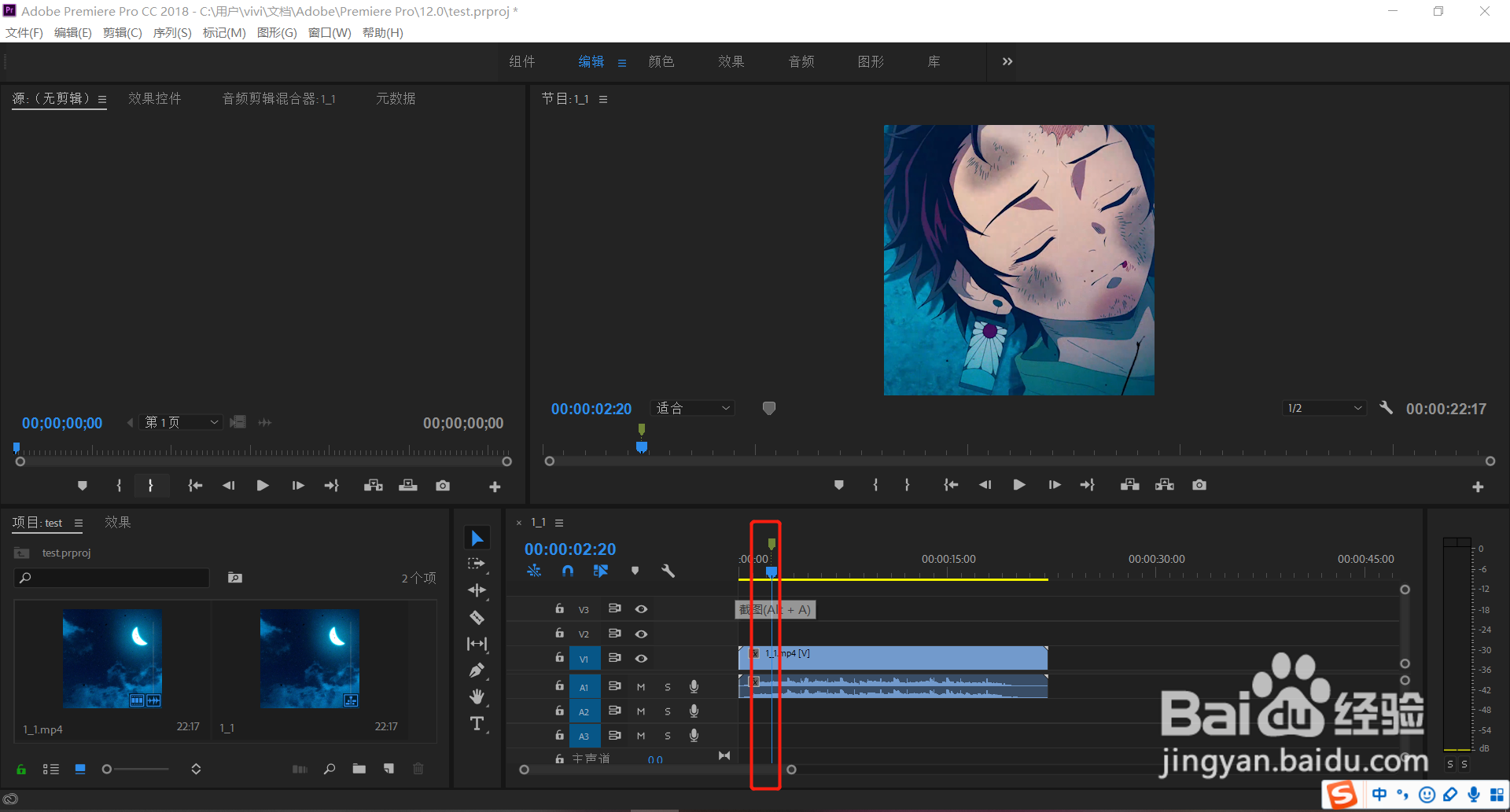Screen dimensions: 1510x812
Task: Hide track V2 output eye
Action: click(641, 634)
